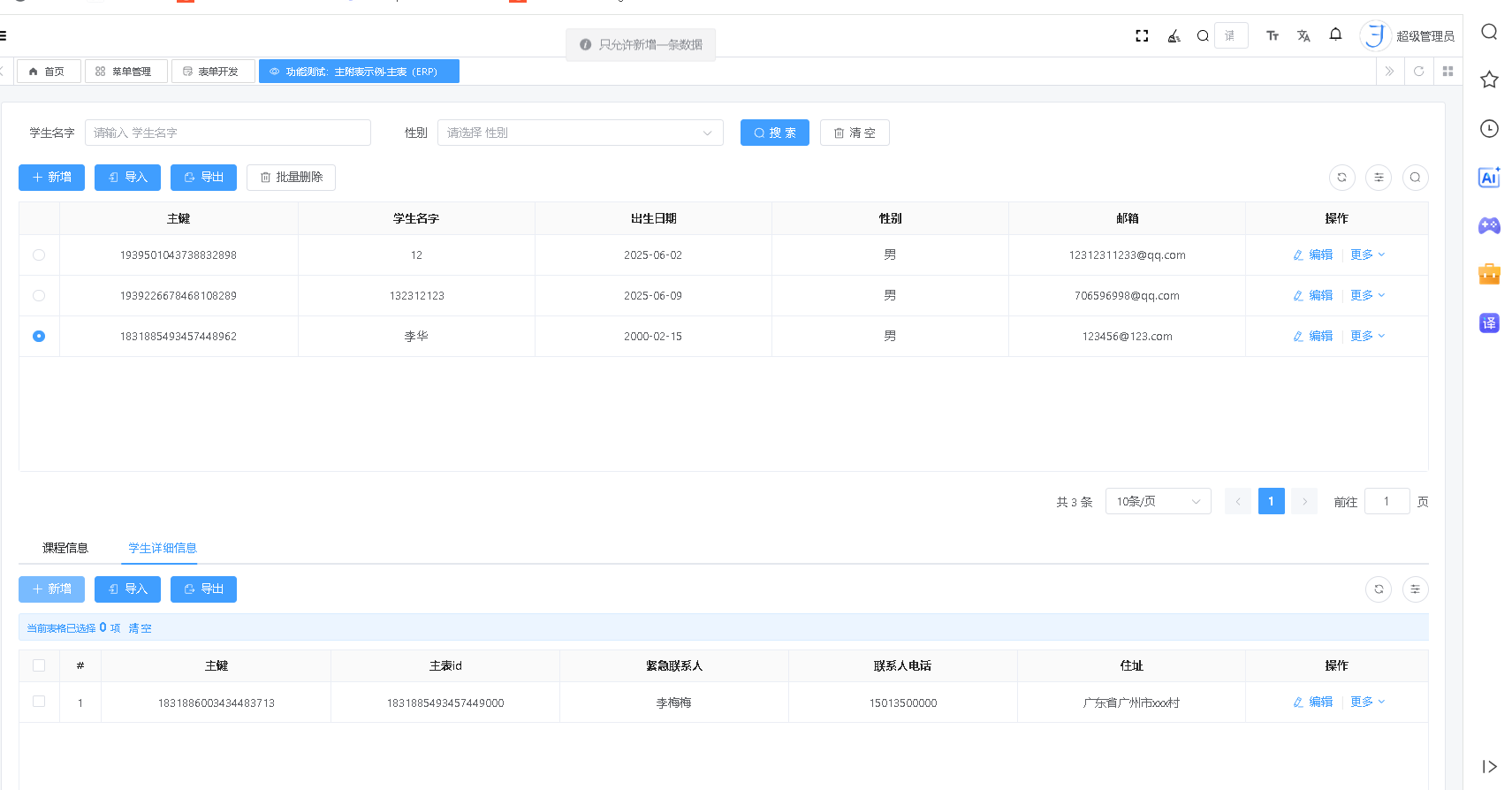Go to pagination page 1 button

click(1271, 501)
